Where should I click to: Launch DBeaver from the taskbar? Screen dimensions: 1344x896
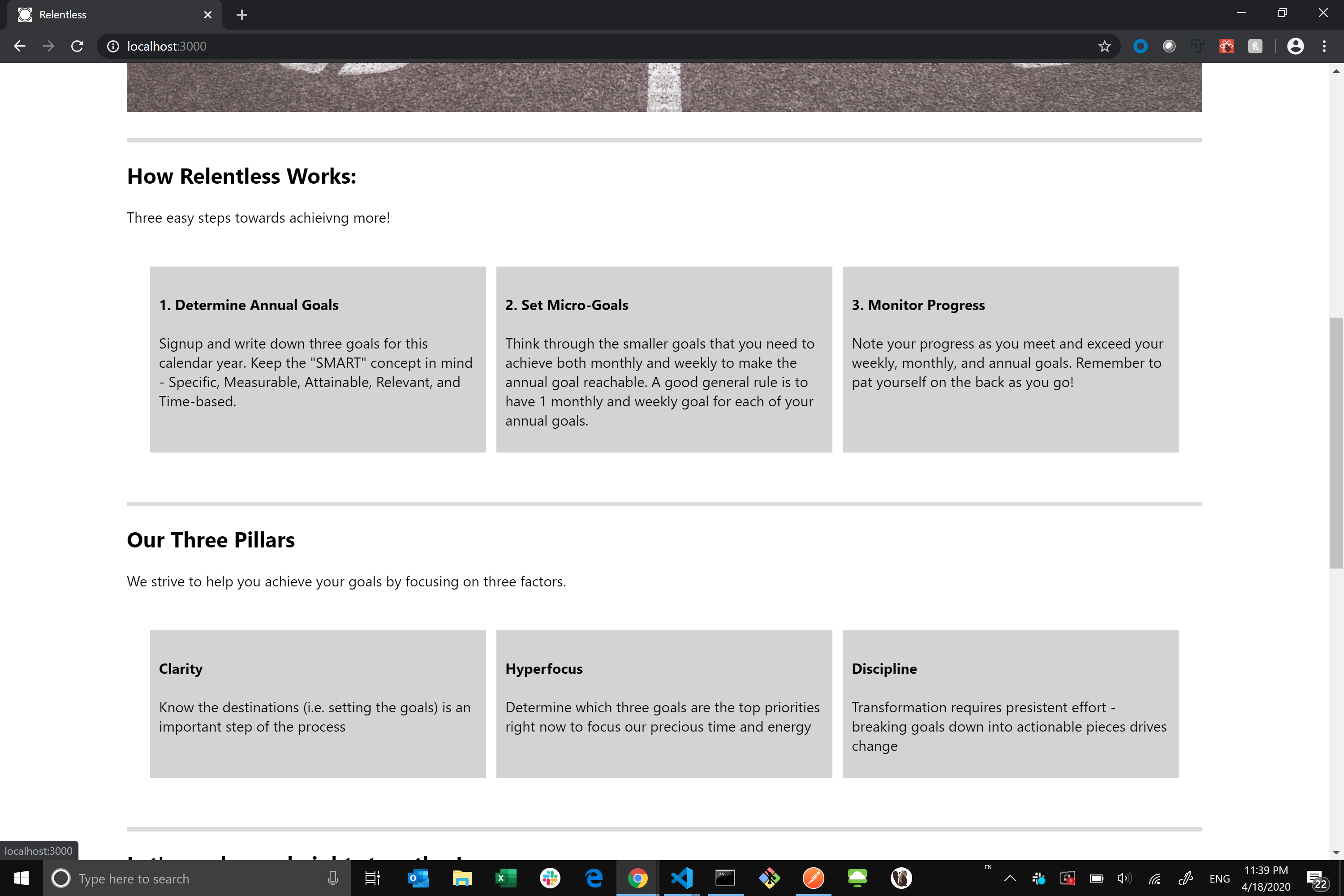coord(901,878)
